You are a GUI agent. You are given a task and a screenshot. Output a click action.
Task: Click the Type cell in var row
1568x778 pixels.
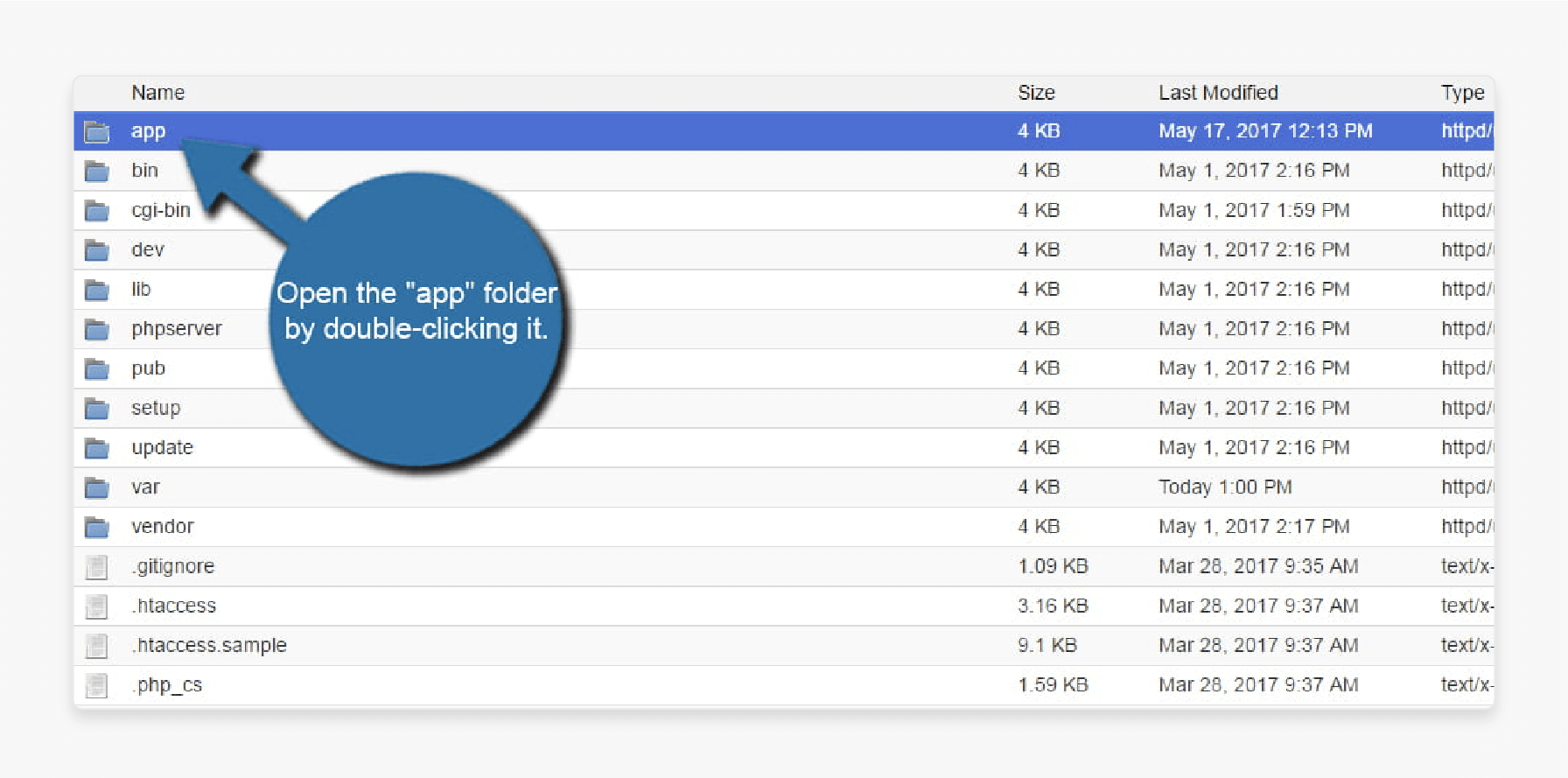click(1467, 487)
